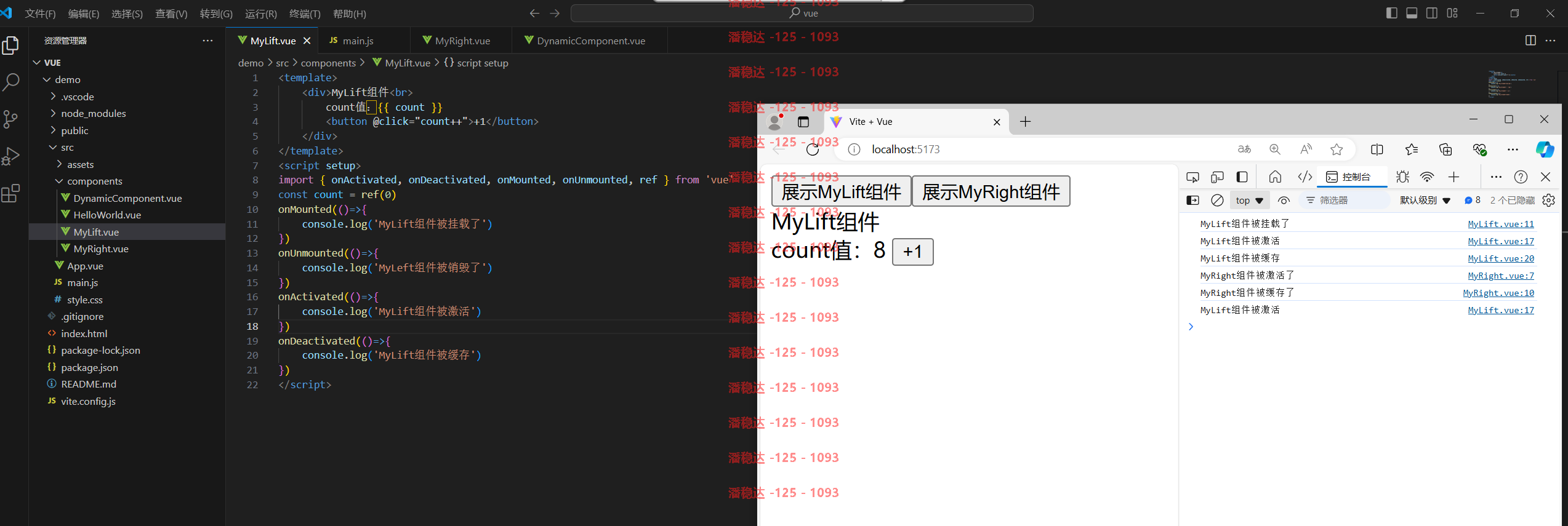1568x526 pixels.
Task: Switch to MyRight.vue editor tab
Action: click(x=462, y=41)
